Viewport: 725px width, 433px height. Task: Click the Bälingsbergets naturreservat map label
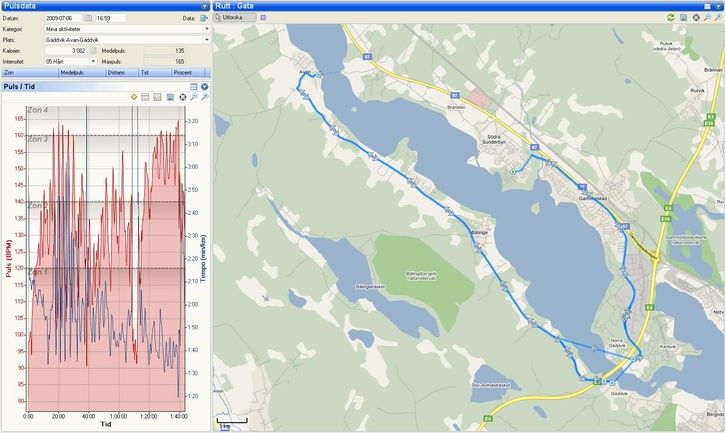point(422,276)
